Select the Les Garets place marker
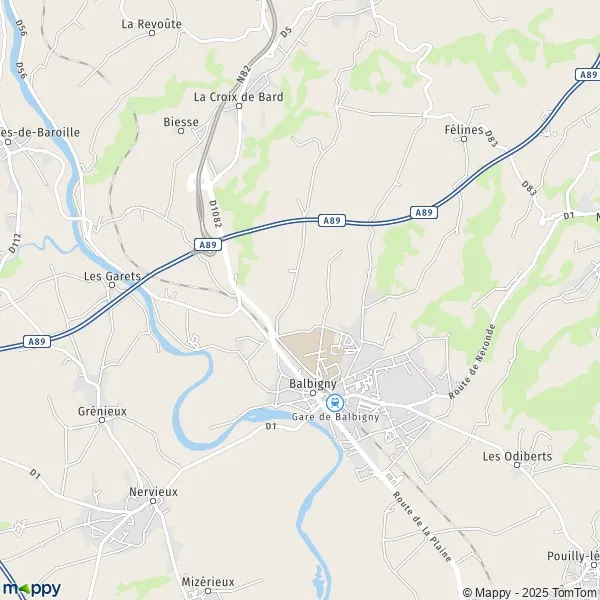The image size is (600, 600). point(112,285)
